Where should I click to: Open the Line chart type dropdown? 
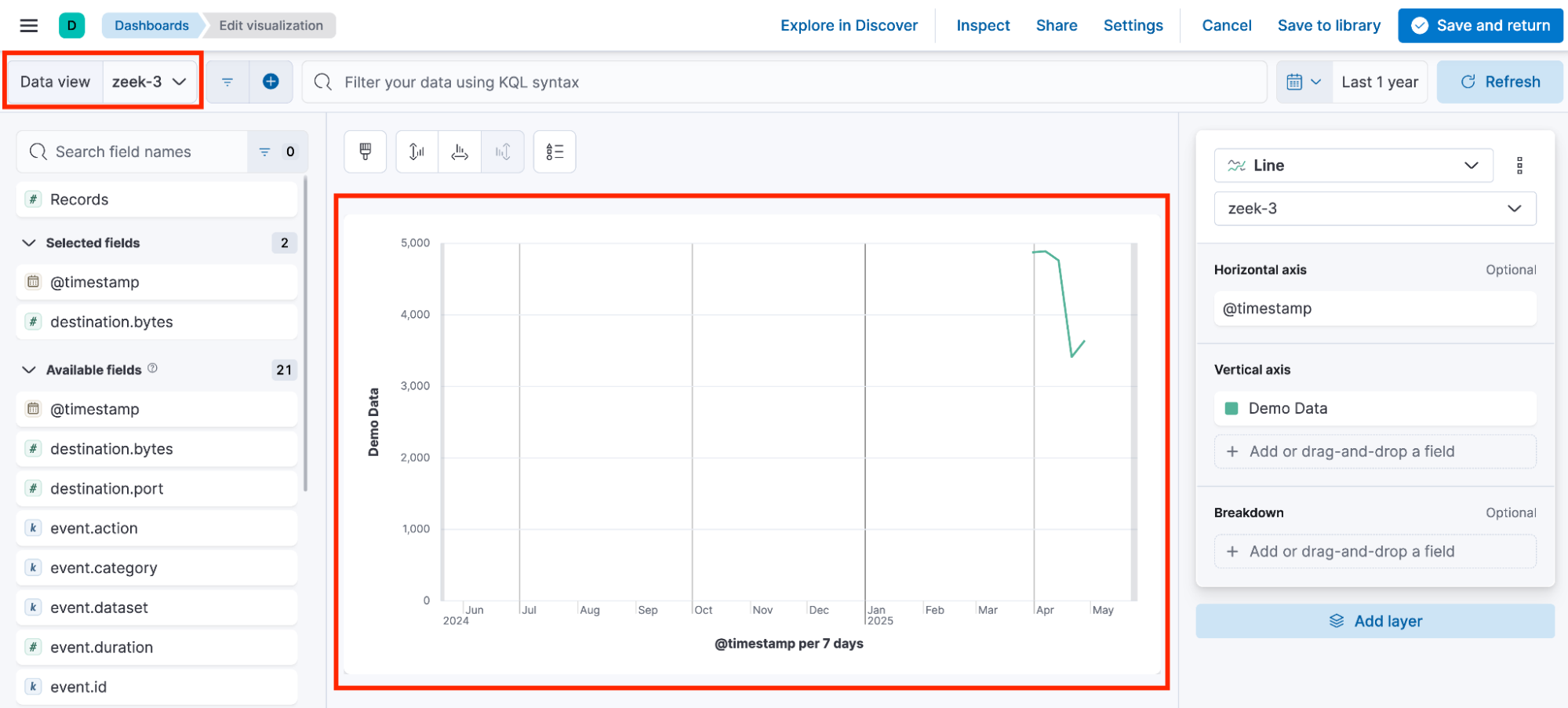[1353, 166]
